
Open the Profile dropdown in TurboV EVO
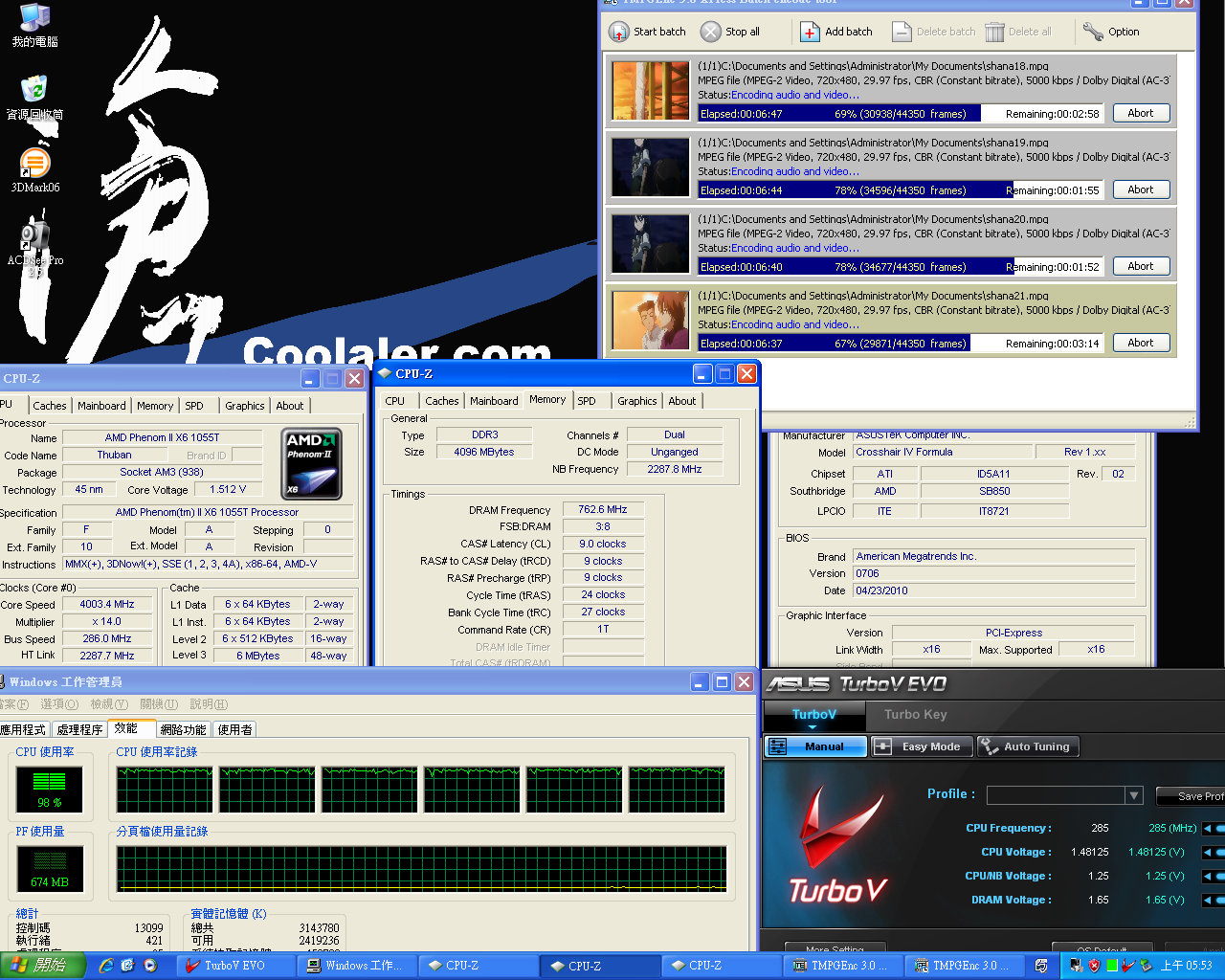pos(1134,795)
